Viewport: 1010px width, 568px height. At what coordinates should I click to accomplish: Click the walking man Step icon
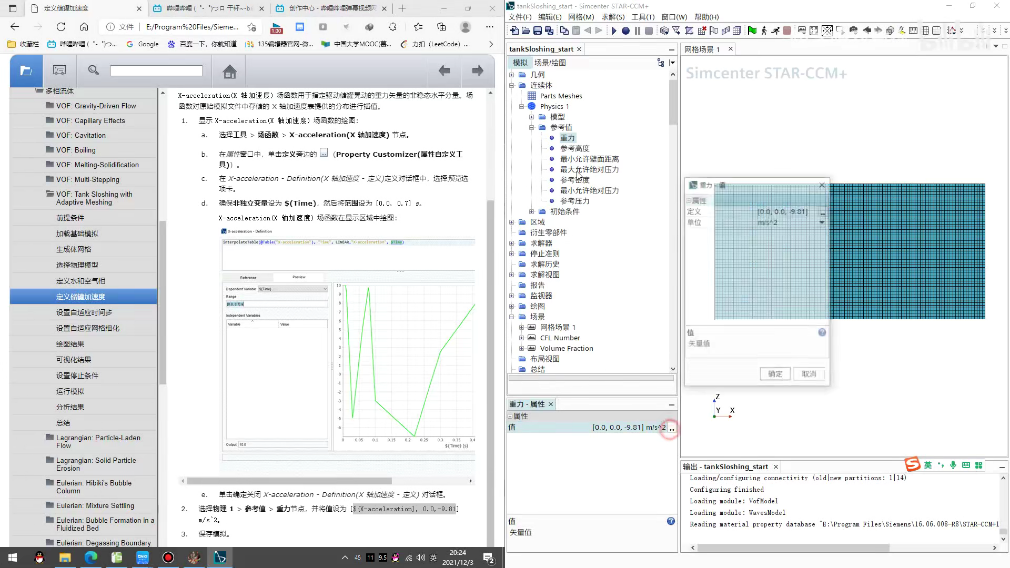(x=764, y=30)
